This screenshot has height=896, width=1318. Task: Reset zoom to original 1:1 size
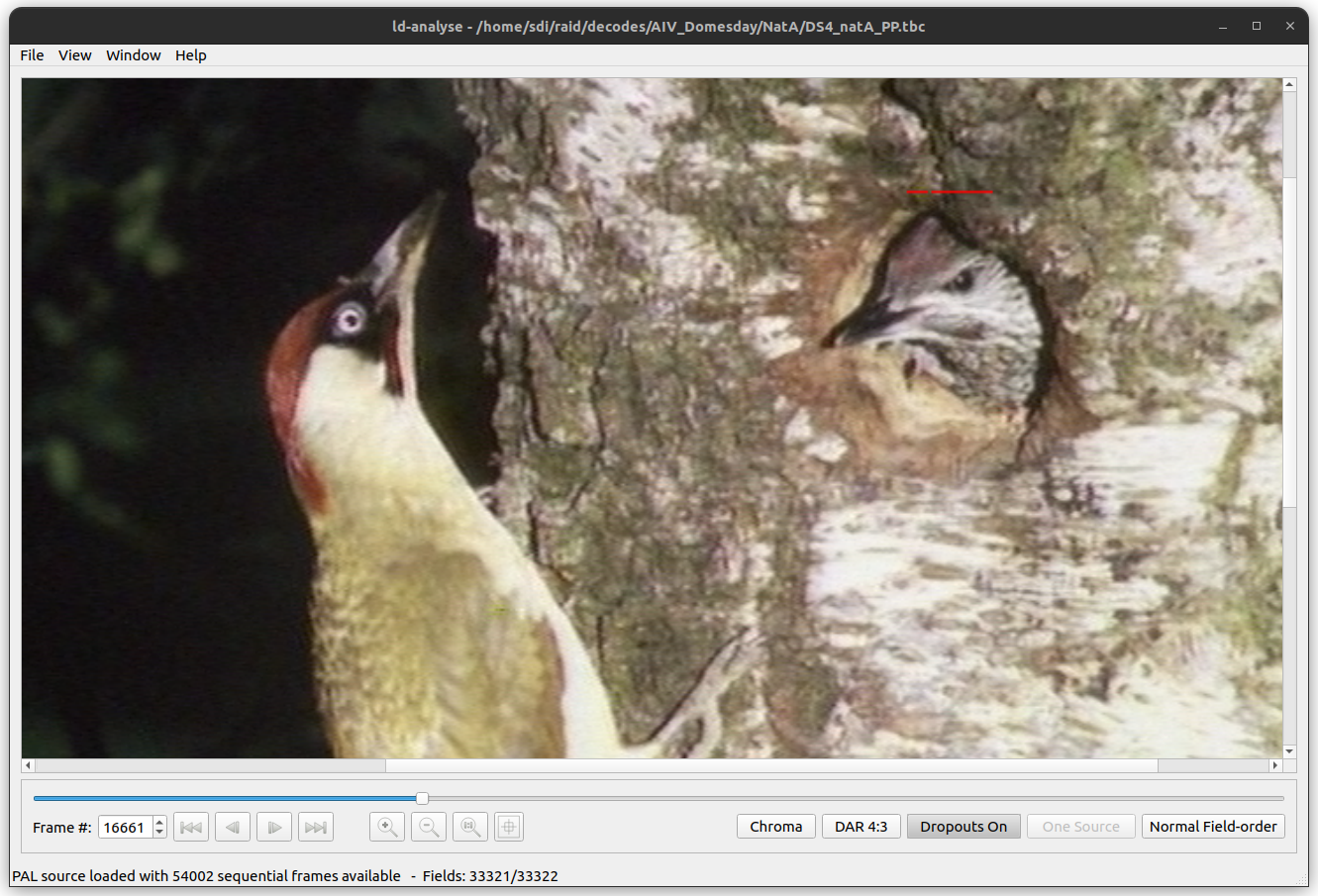click(x=470, y=827)
